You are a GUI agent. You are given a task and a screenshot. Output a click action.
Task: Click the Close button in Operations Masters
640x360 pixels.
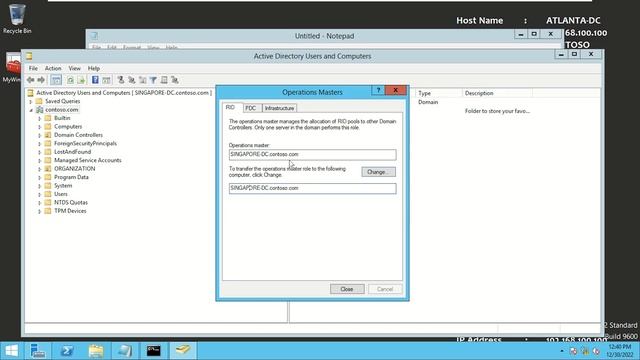coord(347,289)
